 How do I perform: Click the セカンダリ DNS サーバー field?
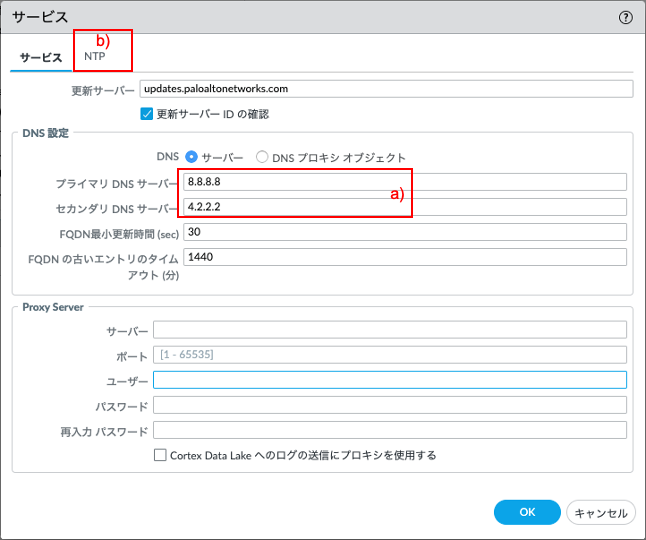point(405,207)
